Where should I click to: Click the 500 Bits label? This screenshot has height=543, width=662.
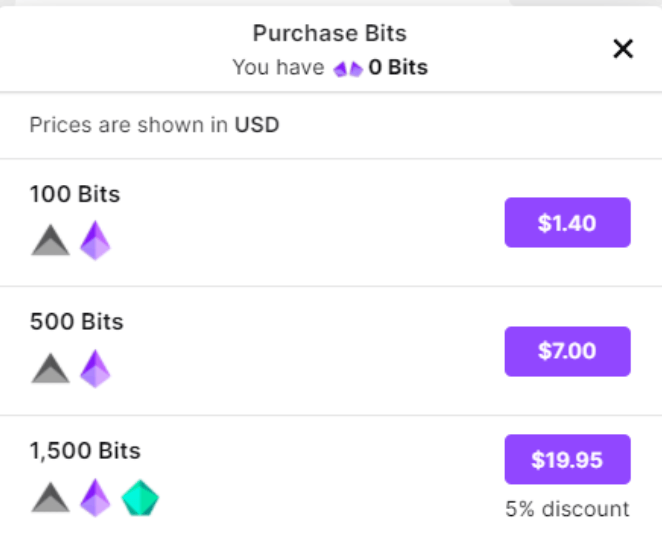coord(77,322)
